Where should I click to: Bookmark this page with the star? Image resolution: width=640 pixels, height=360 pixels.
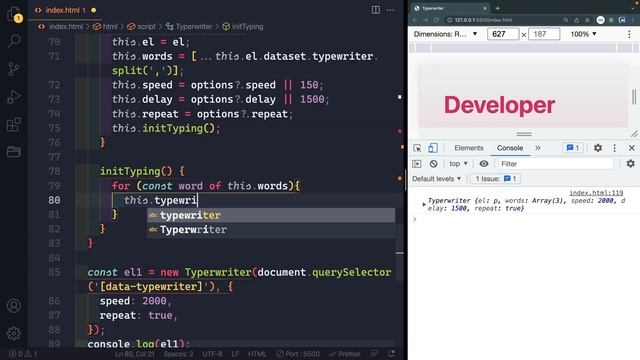pyautogui.click(x=587, y=20)
